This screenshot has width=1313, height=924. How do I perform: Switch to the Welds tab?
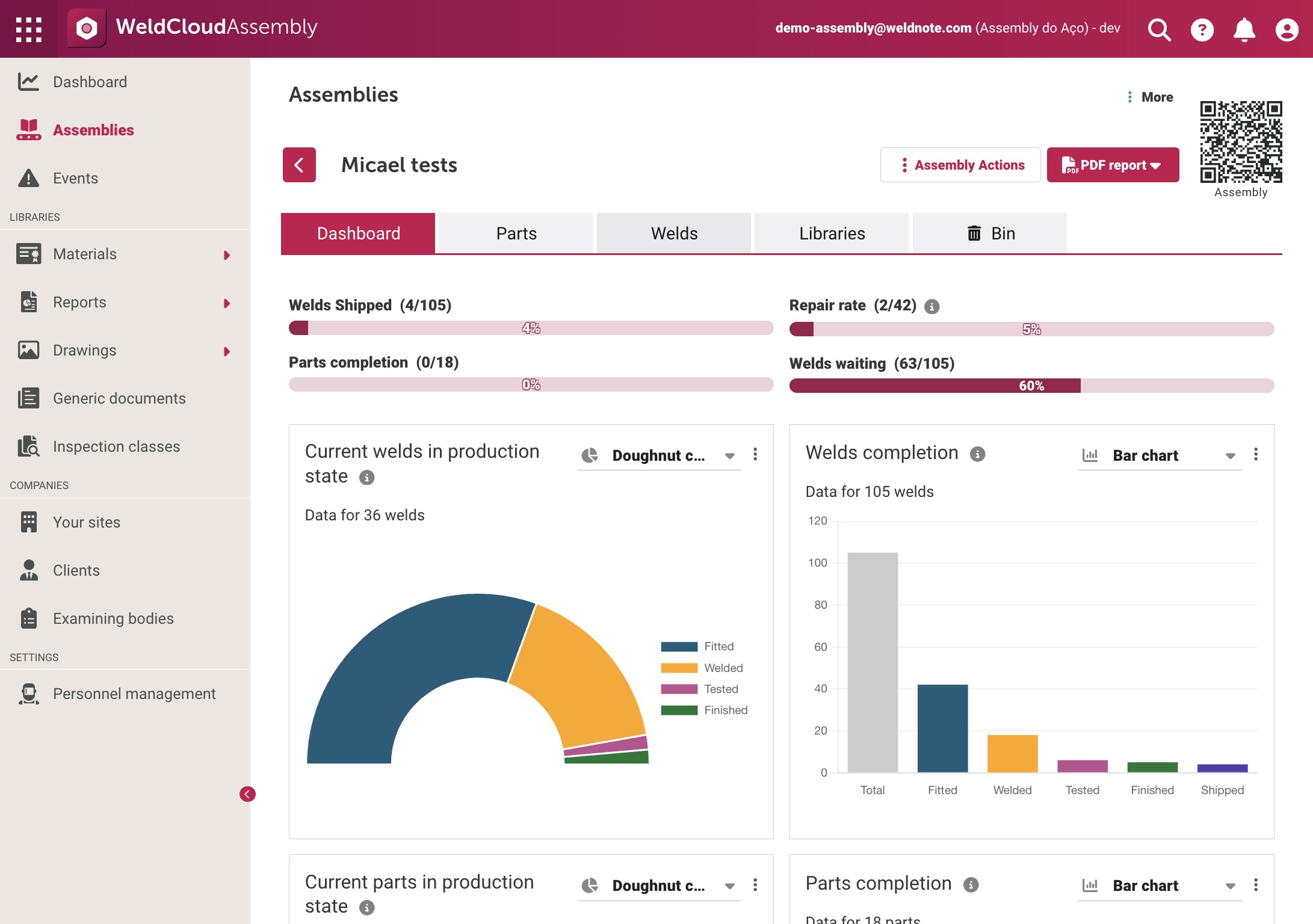(674, 233)
